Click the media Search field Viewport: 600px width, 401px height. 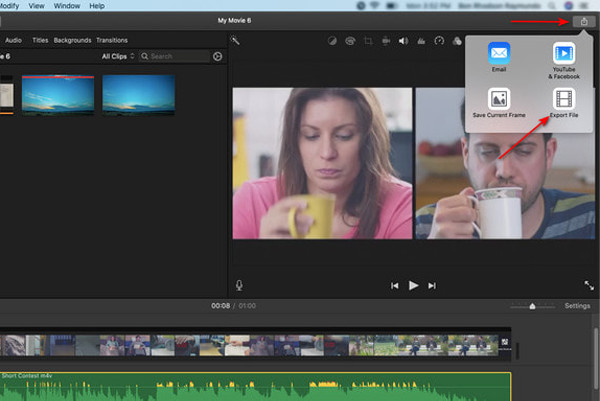click(x=174, y=56)
